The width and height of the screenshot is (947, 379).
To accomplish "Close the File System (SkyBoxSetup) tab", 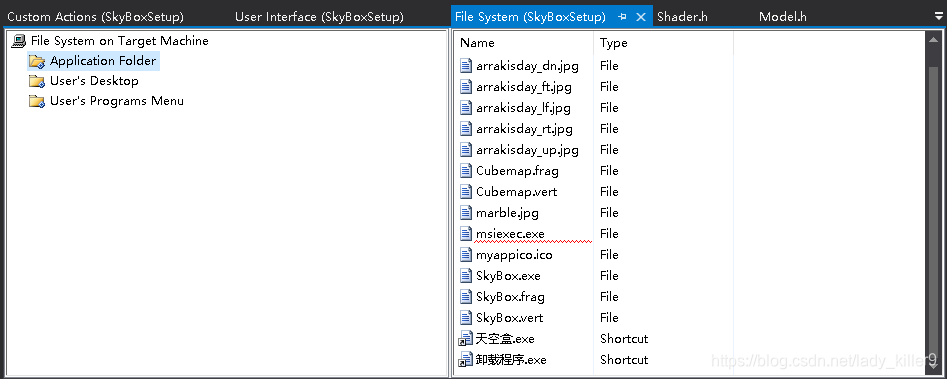I will point(641,17).
